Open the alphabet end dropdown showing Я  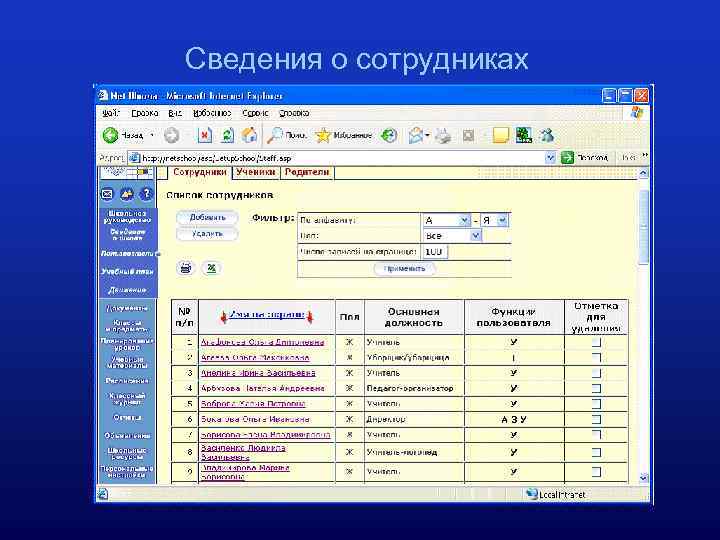(x=502, y=220)
